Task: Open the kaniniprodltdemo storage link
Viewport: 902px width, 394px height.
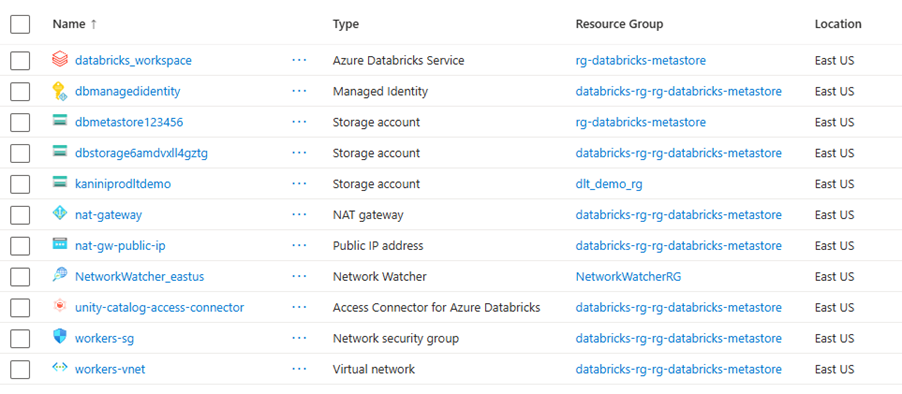Action: click(123, 184)
